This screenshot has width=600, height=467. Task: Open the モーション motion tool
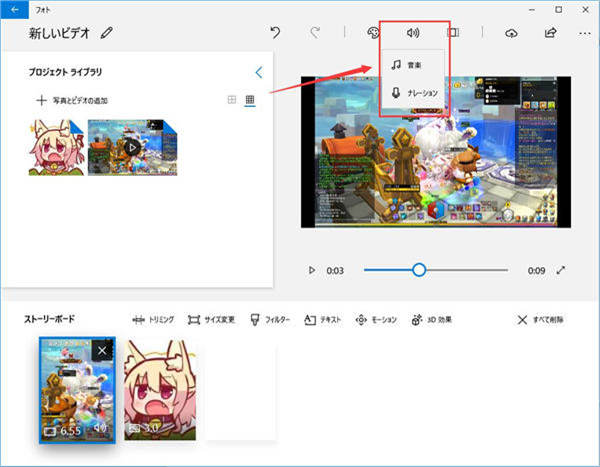(376, 320)
